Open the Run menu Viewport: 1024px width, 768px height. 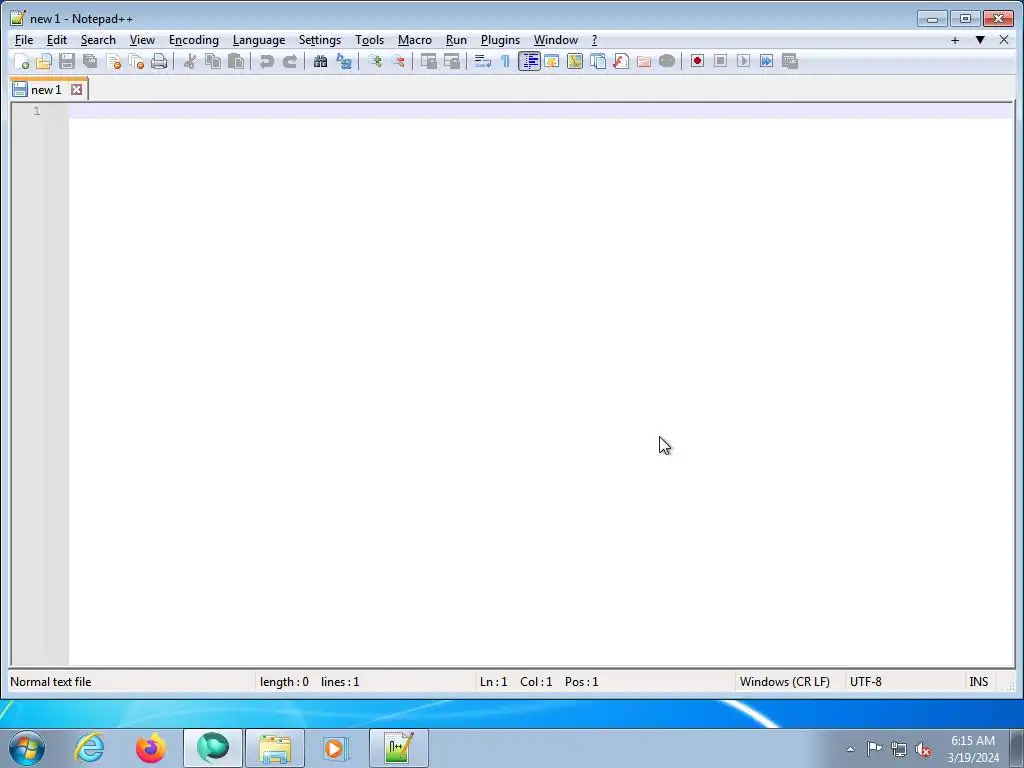(456, 40)
